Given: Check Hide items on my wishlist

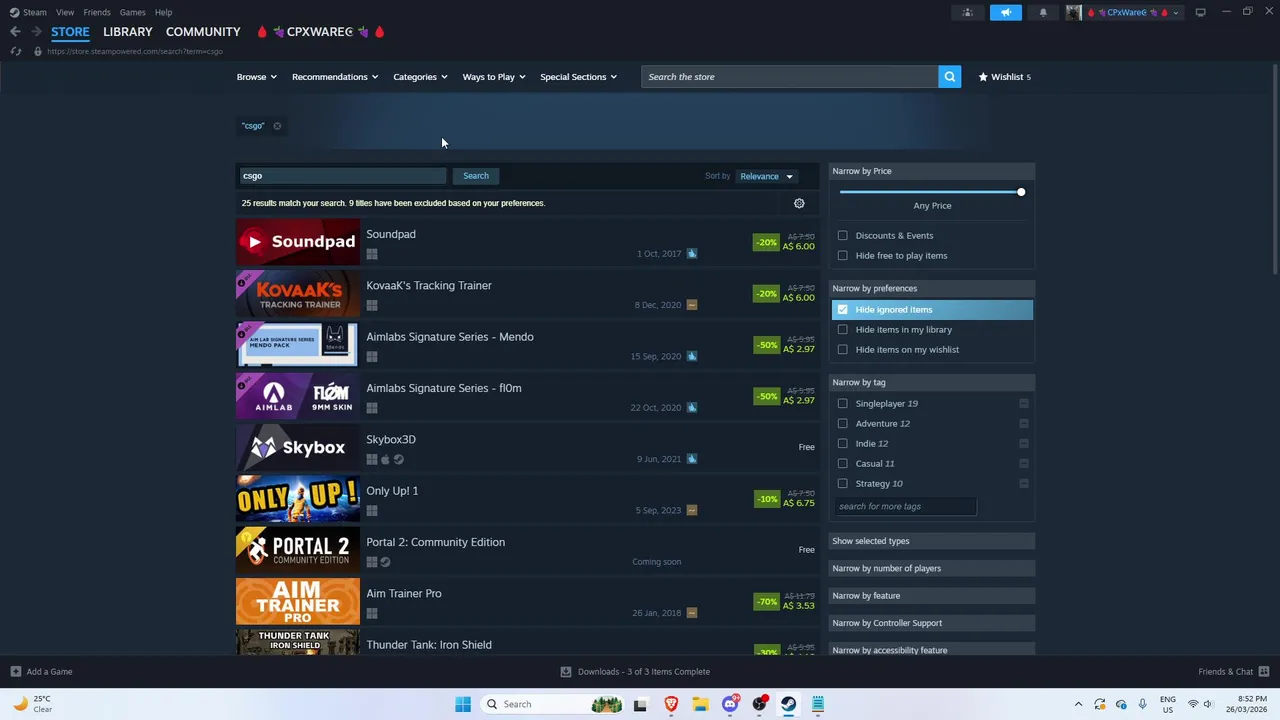Looking at the screenshot, I should point(843,350).
